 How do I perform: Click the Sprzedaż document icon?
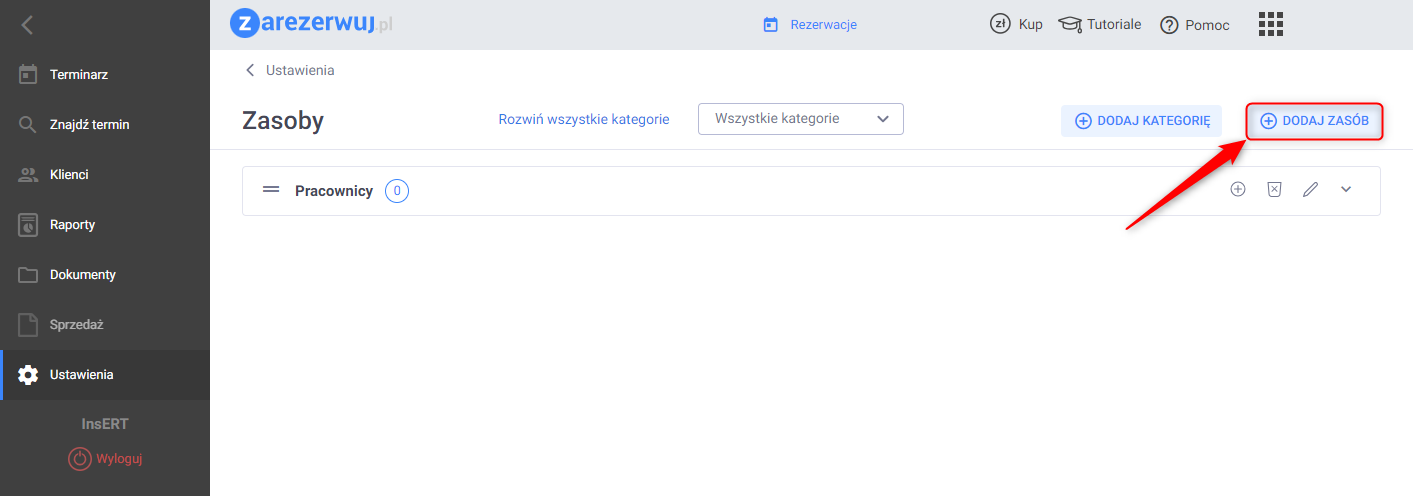(28, 324)
